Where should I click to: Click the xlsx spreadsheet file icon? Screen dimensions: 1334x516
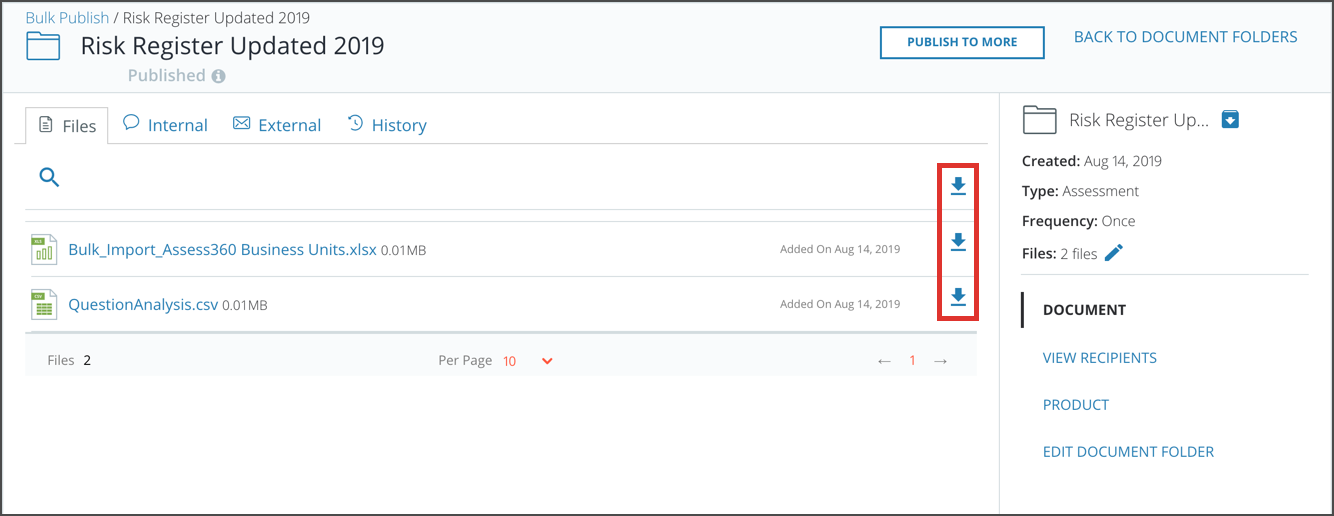coord(44,249)
